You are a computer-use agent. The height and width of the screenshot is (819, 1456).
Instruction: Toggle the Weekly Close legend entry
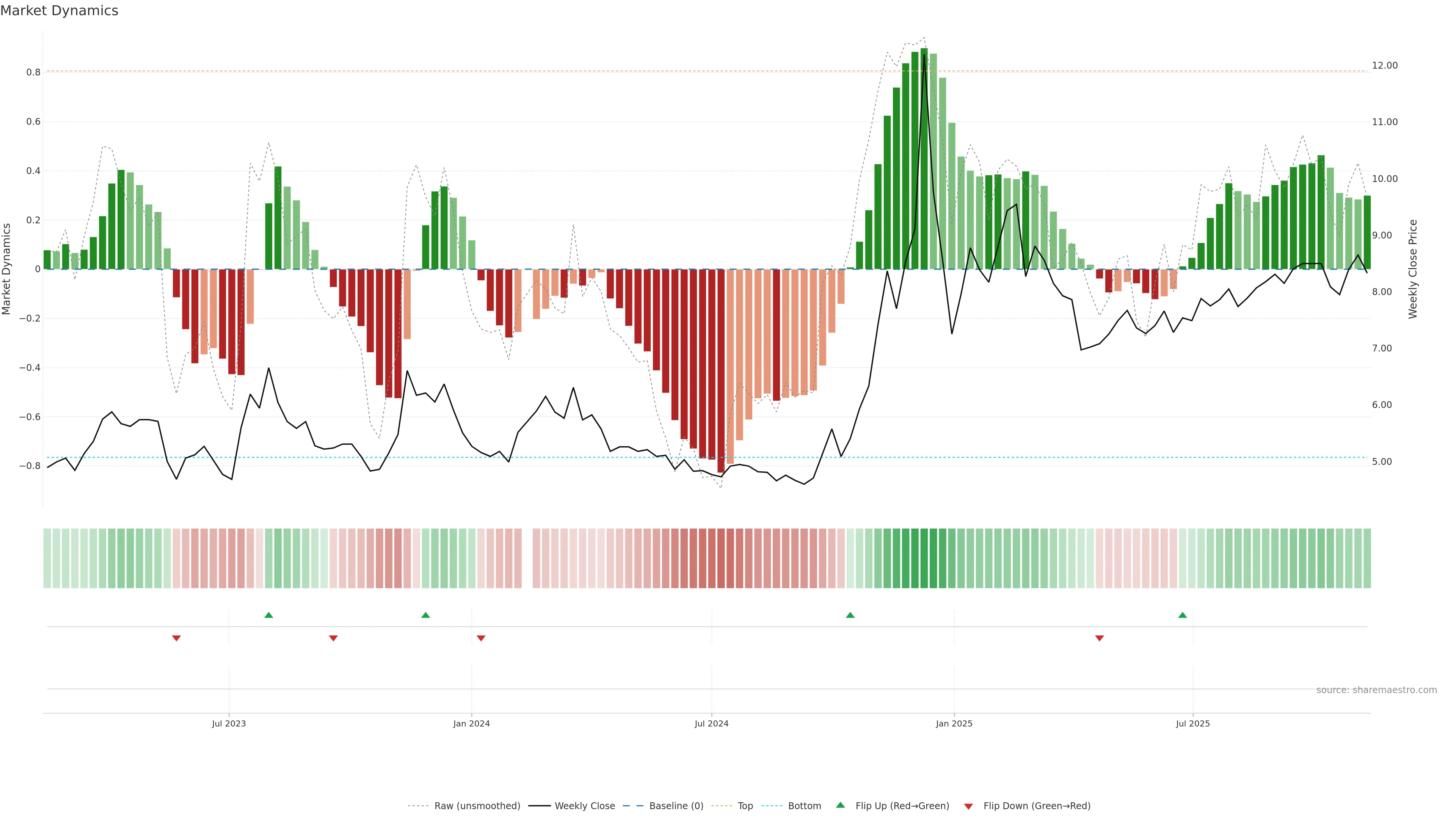(584, 806)
